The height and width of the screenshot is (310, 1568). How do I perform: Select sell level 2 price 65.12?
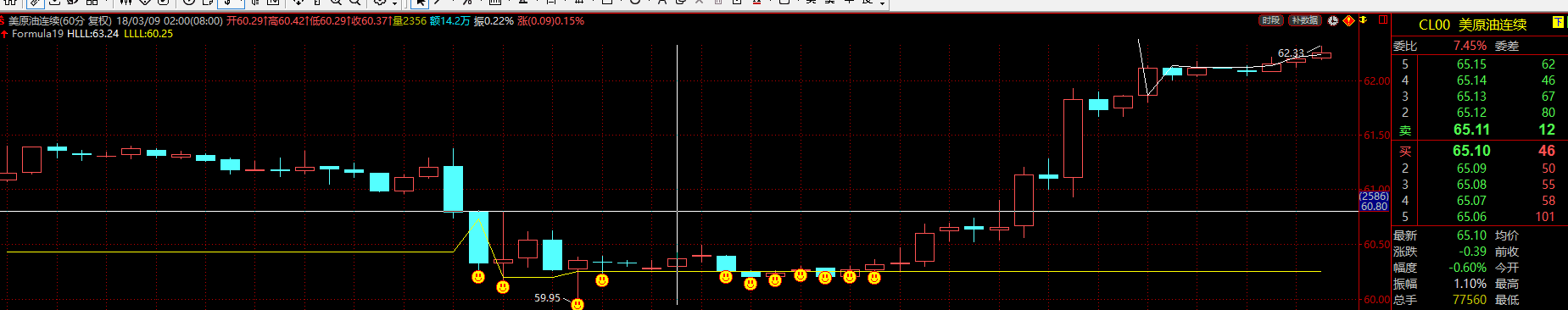click(1471, 113)
